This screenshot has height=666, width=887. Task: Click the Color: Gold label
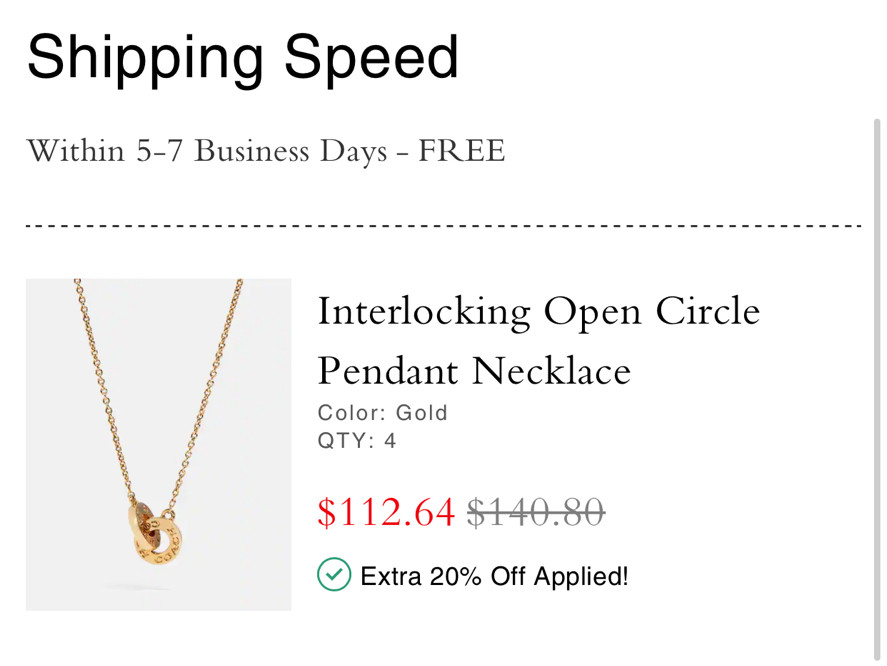[382, 413]
